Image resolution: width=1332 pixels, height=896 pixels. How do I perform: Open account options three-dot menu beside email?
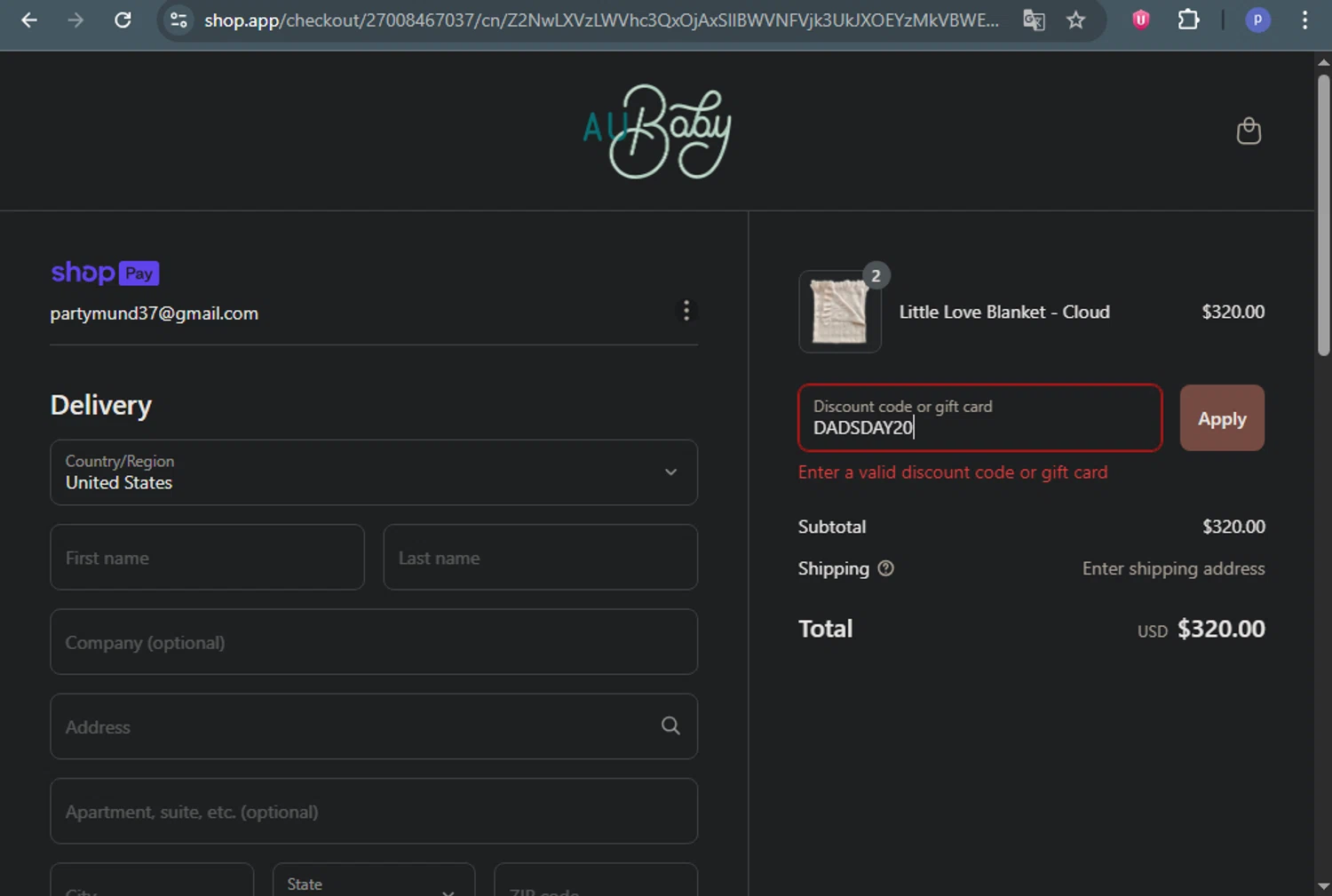click(x=686, y=311)
